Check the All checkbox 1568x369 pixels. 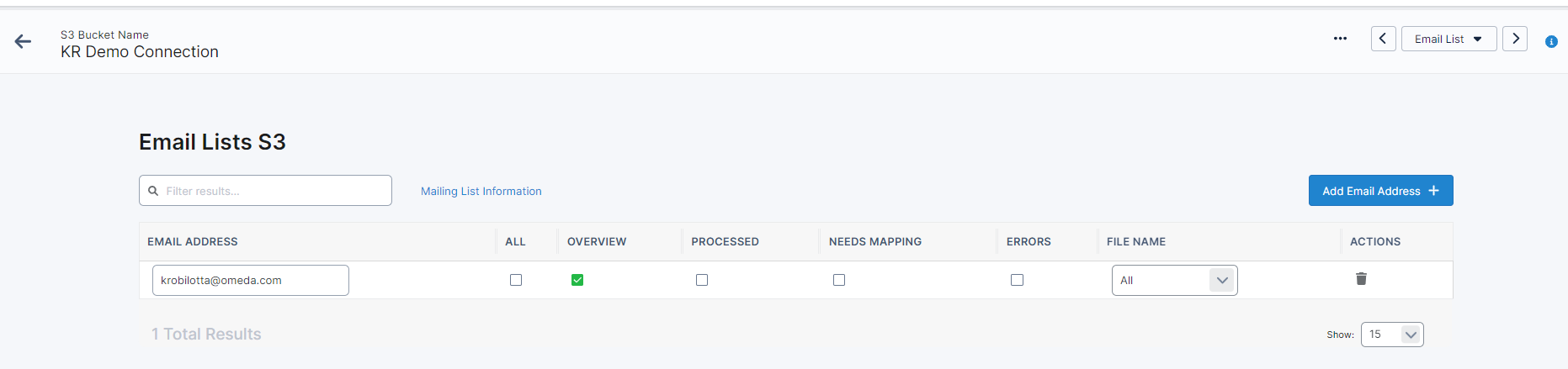click(x=516, y=280)
